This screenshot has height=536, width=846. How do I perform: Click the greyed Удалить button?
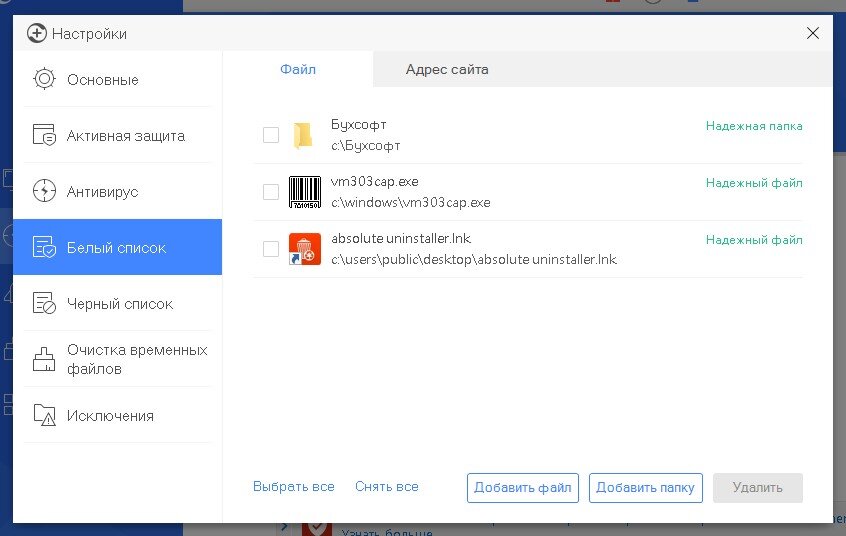coord(758,487)
